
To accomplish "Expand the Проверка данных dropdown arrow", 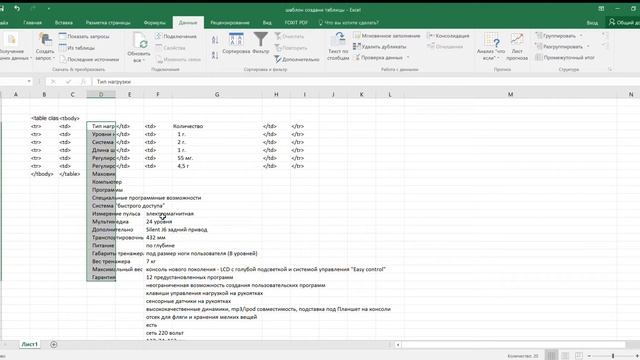I will point(407,58).
